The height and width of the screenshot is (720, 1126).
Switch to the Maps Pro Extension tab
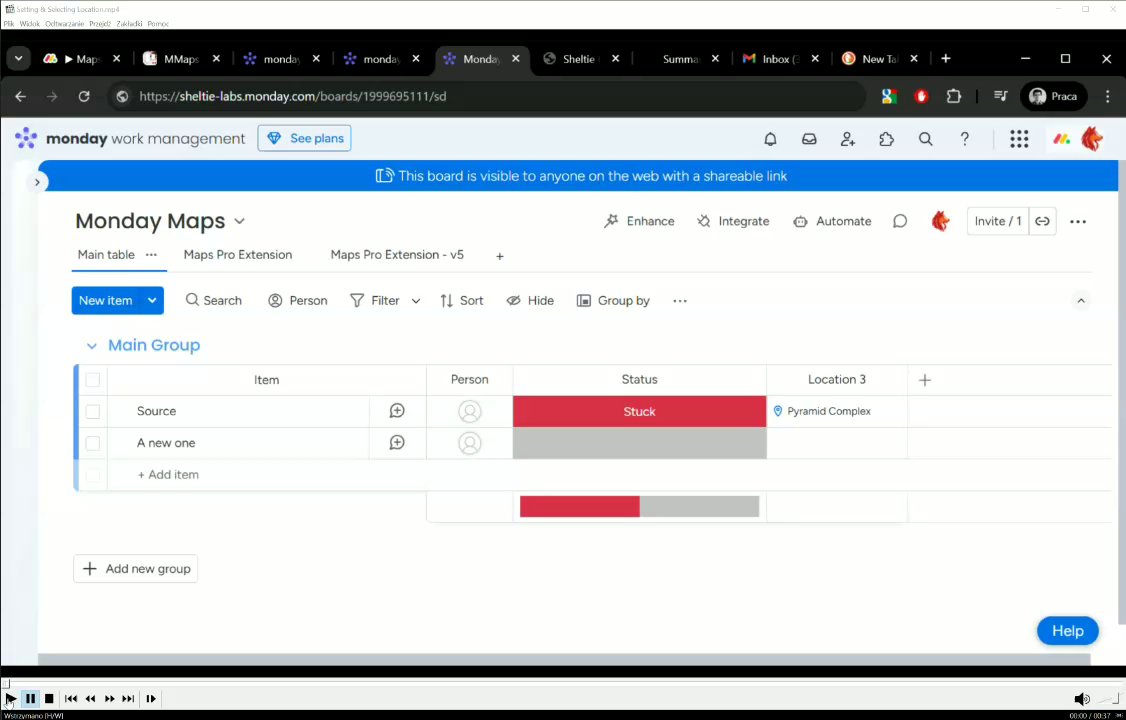pos(238,255)
